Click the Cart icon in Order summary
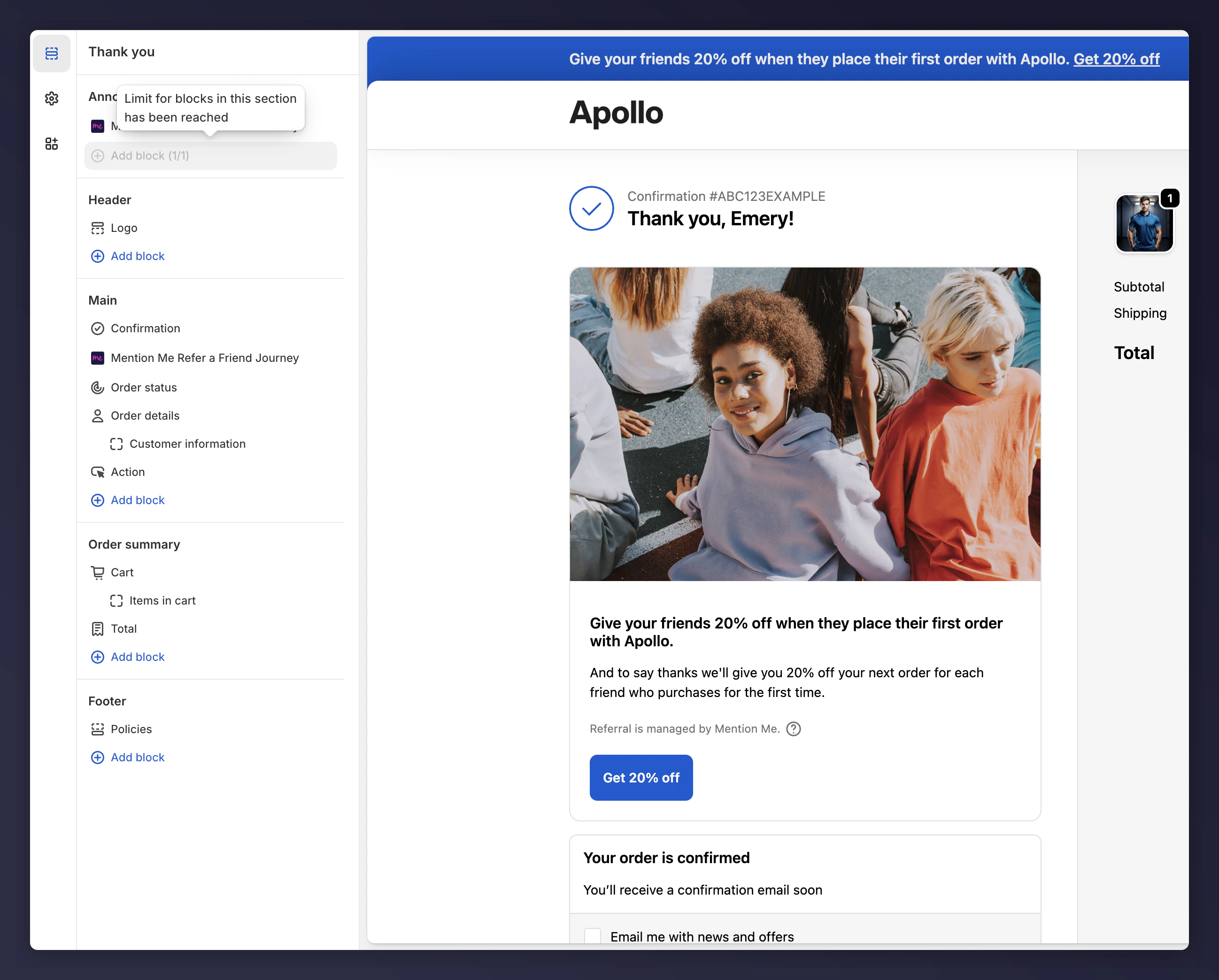This screenshot has width=1219, height=980. pyautogui.click(x=97, y=573)
